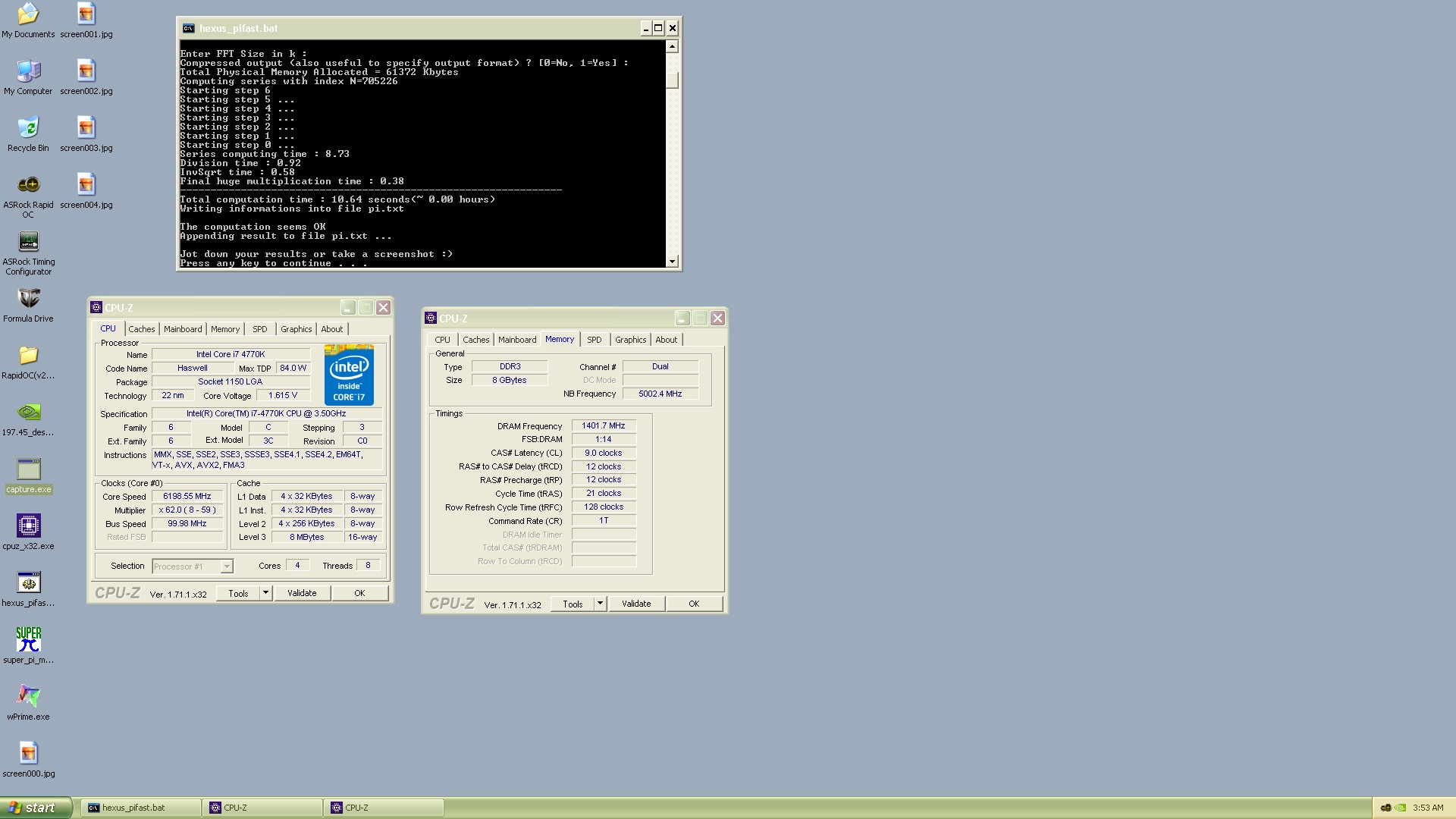
Task: Click NVIDIA tray icon in system tray
Action: pos(1400,808)
